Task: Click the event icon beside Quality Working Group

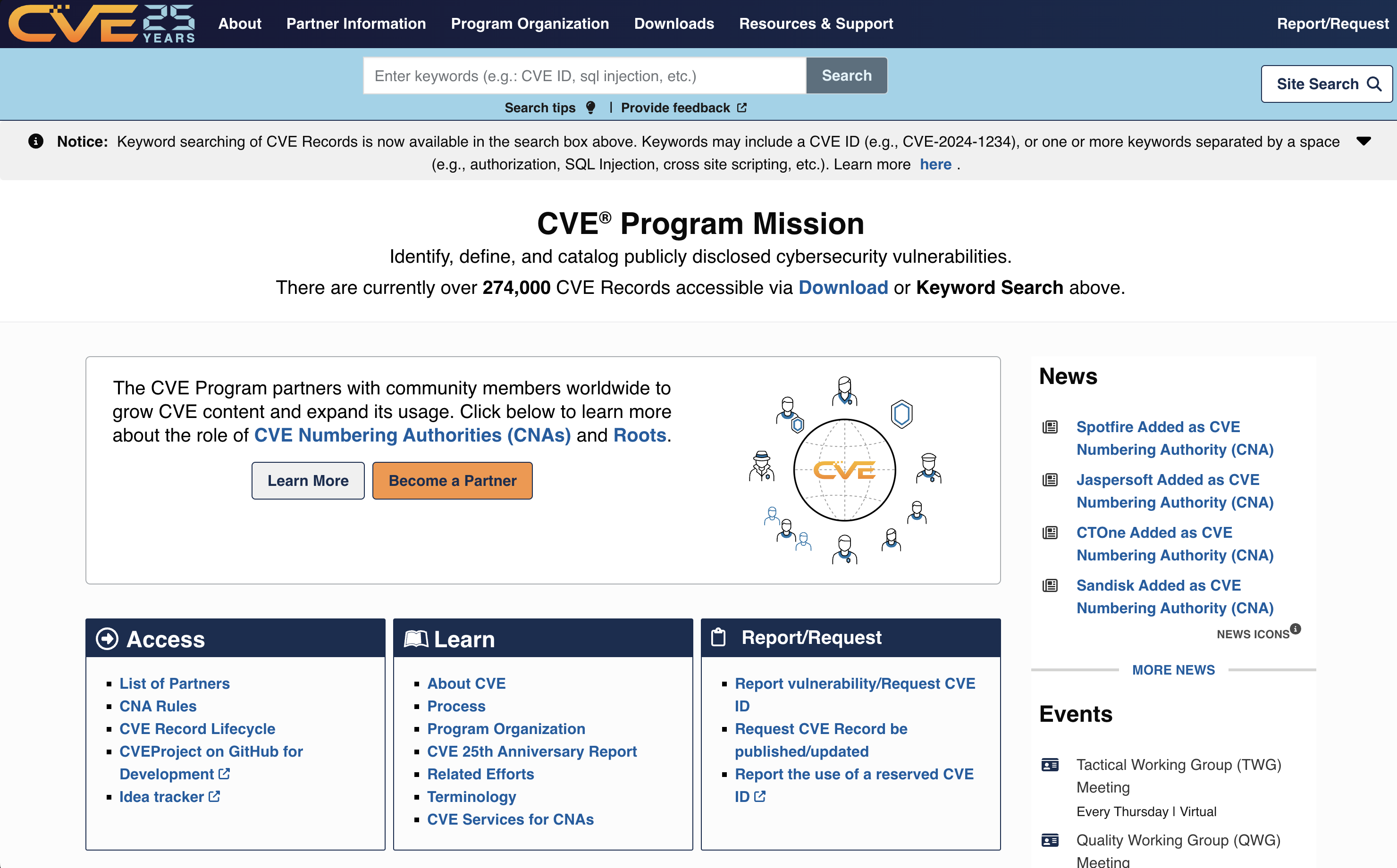Action: tap(1050, 841)
